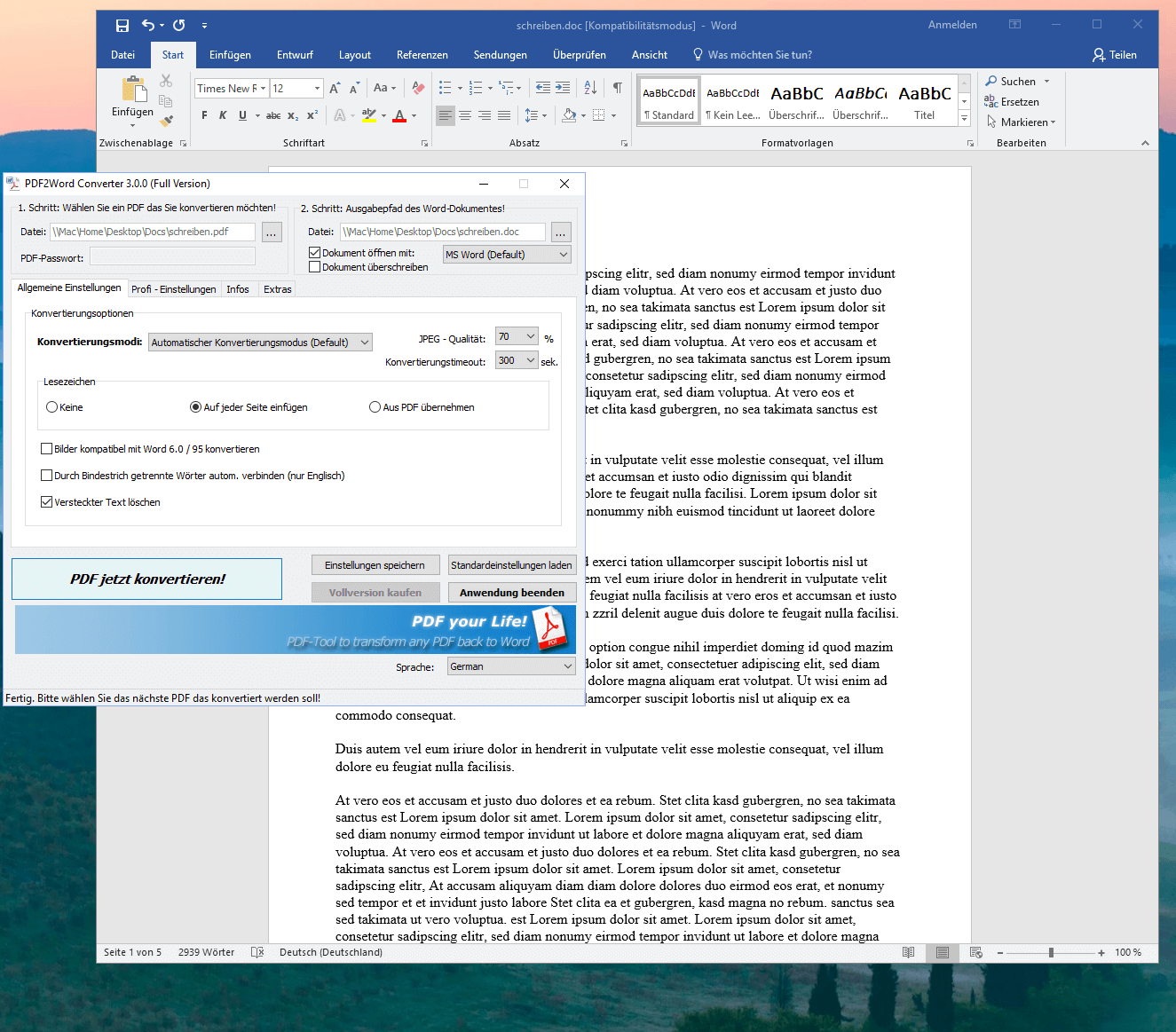
Task: Click the Cut scissors icon in Zwischenablage
Action: (166, 81)
